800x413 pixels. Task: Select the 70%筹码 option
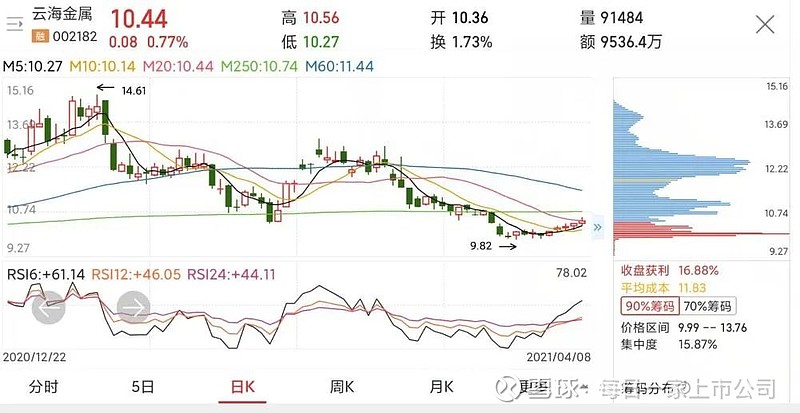(706, 305)
